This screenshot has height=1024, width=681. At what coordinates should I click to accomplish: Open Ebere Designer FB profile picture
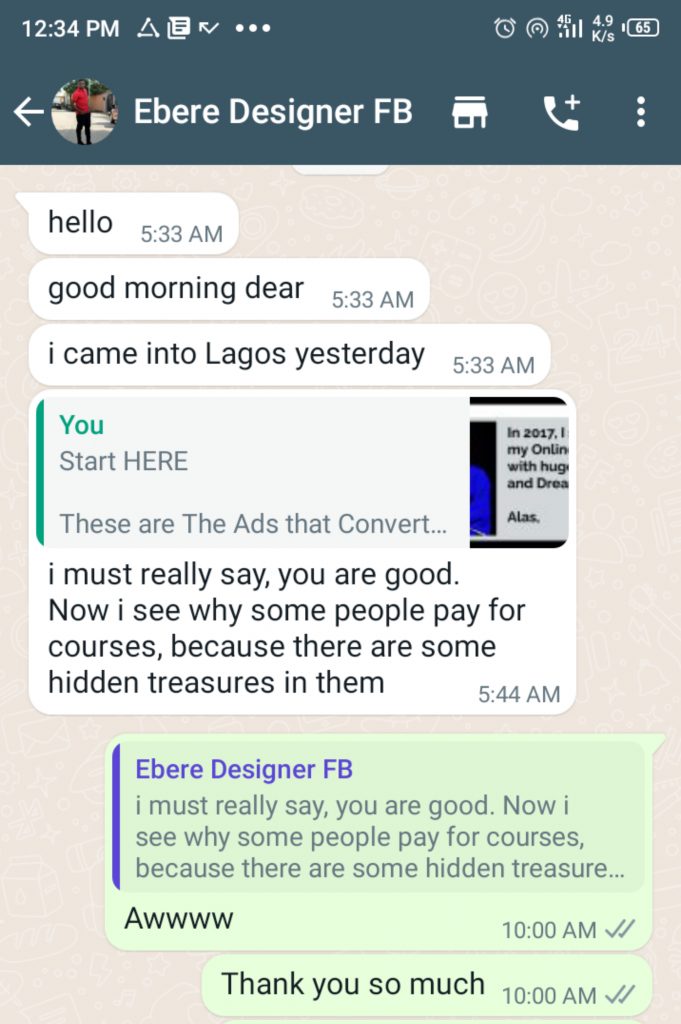click(x=85, y=112)
